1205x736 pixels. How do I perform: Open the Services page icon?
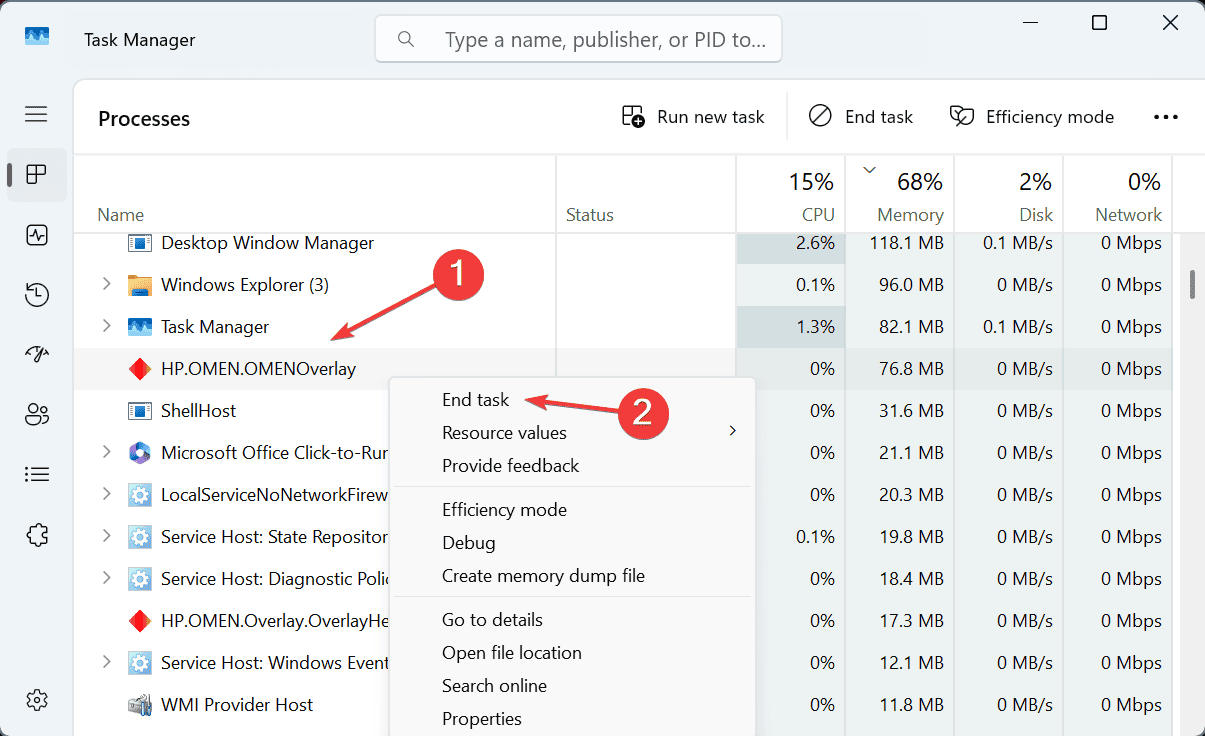37,534
